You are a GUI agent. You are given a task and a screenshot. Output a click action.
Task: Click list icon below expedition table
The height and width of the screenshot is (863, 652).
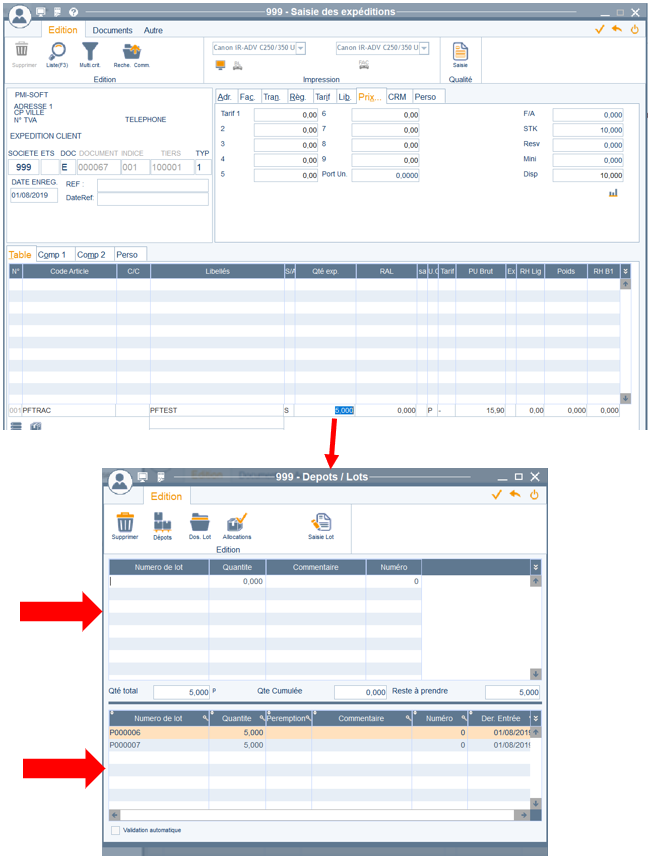pyautogui.click(x=16, y=425)
